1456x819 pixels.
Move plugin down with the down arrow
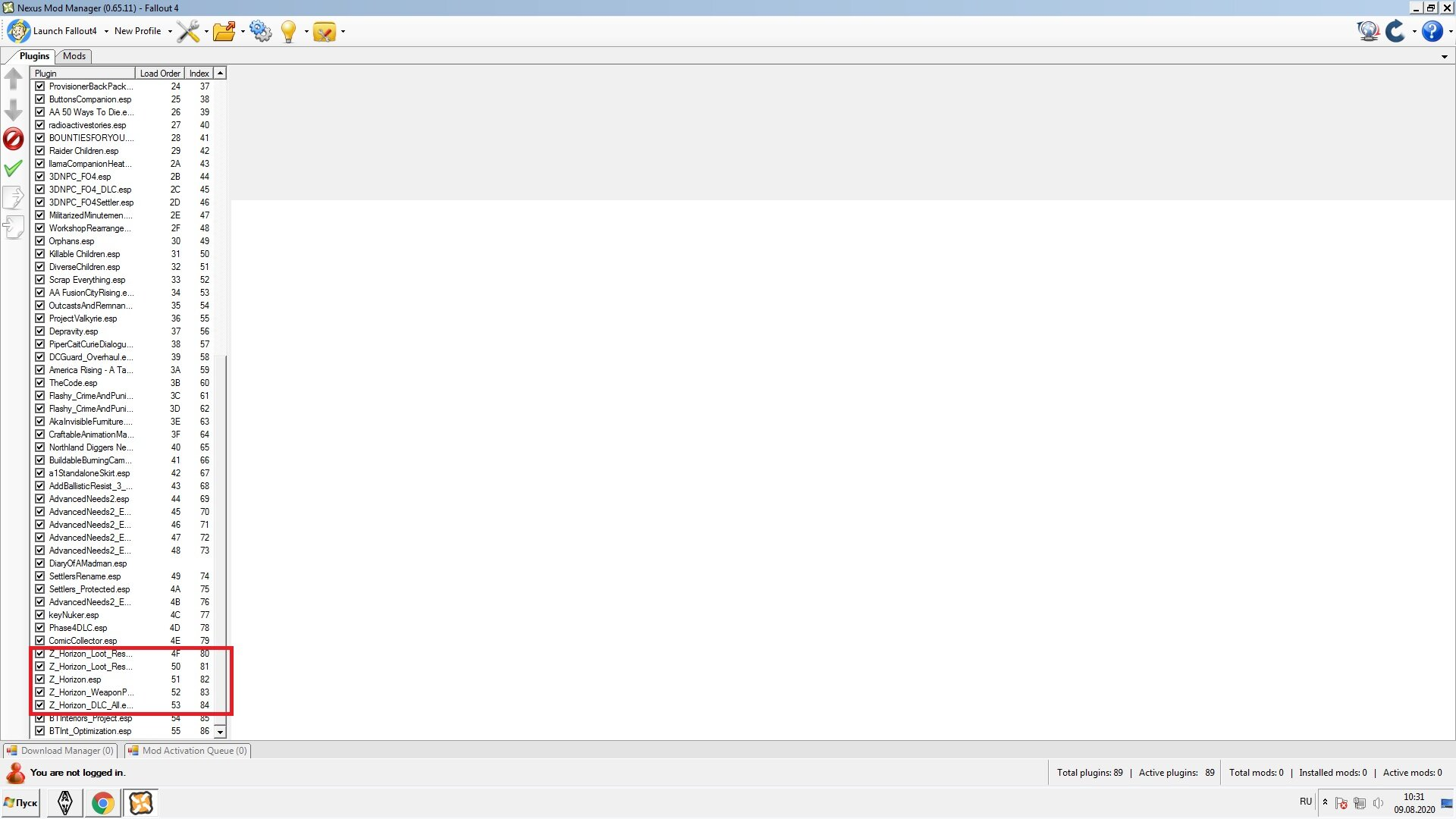[14, 110]
